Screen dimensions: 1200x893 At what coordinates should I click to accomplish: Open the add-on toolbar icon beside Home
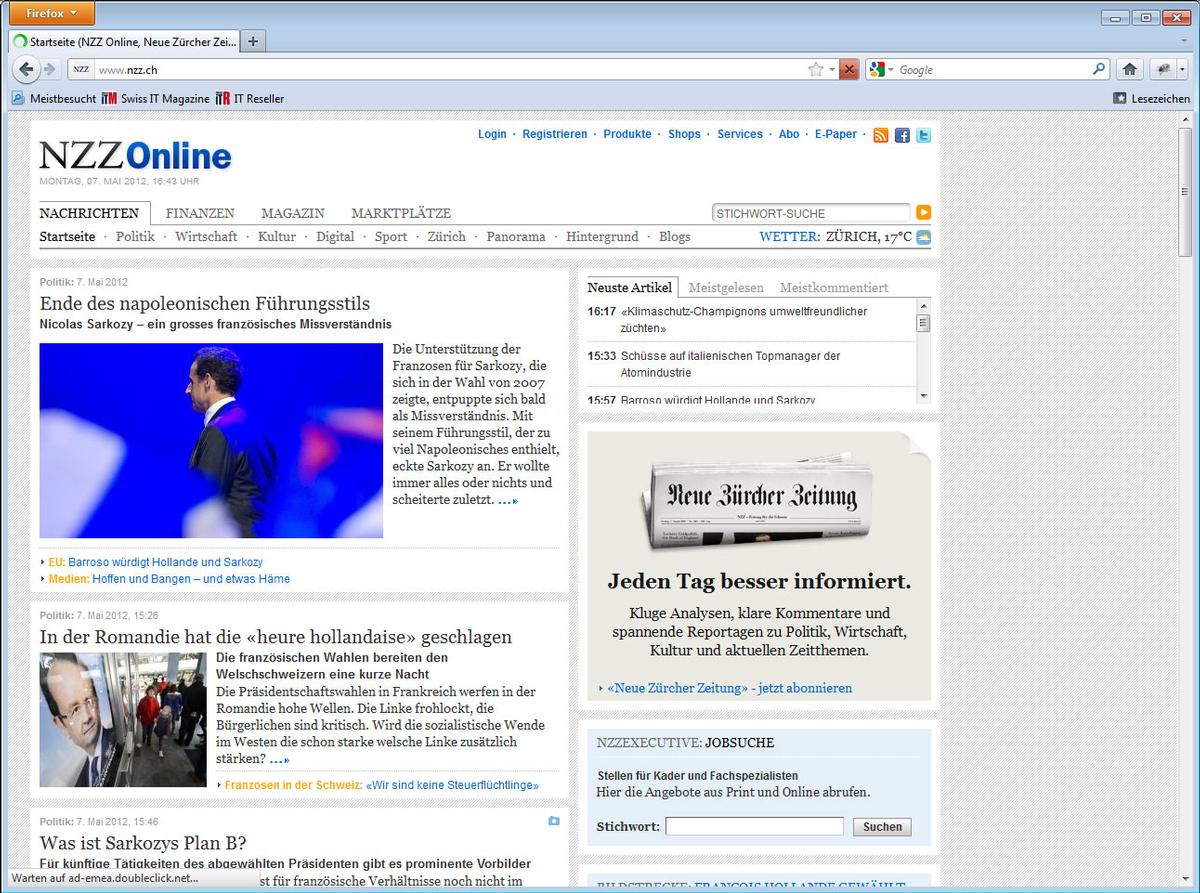[x=1163, y=69]
